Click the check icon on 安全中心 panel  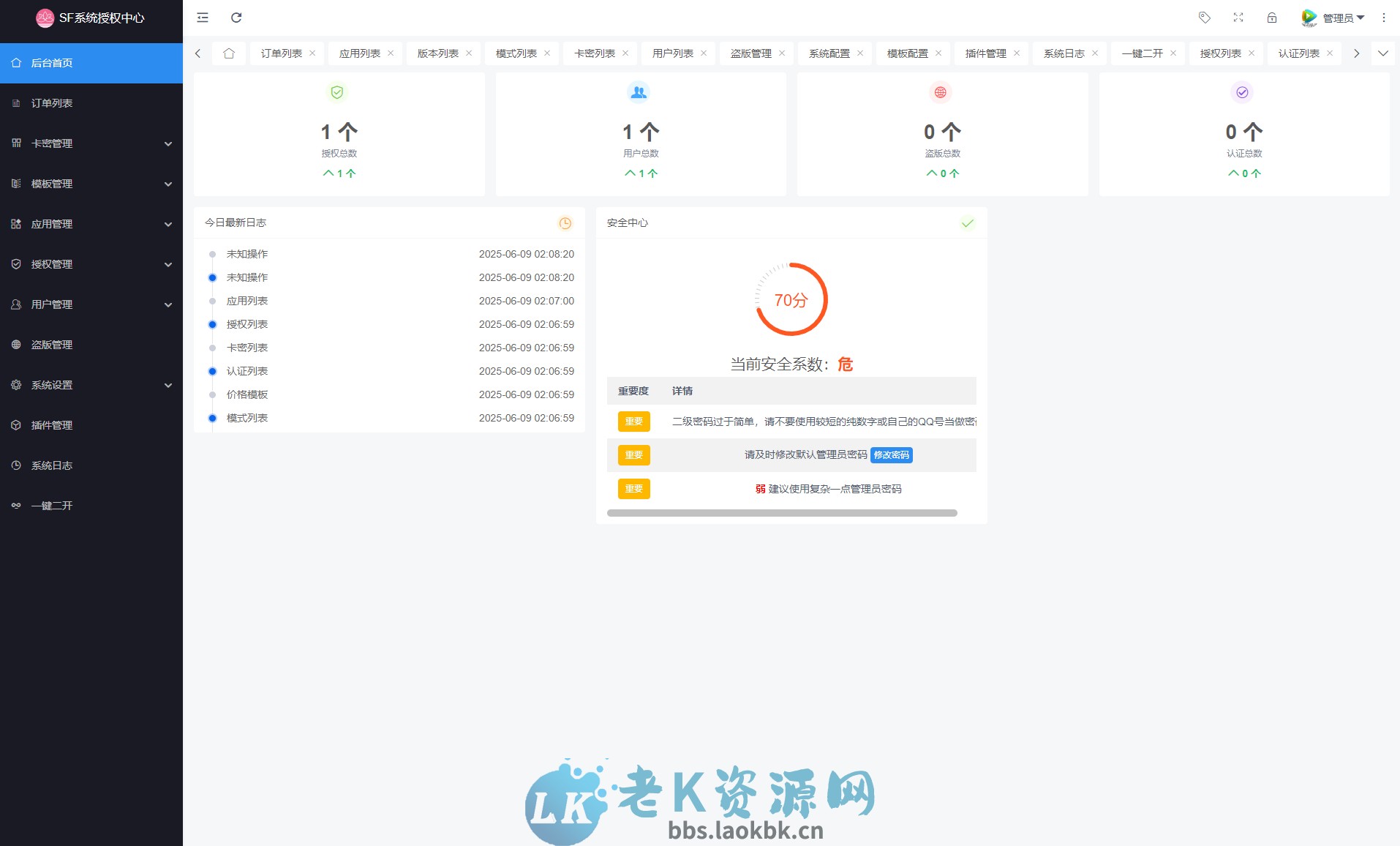[x=968, y=222]
